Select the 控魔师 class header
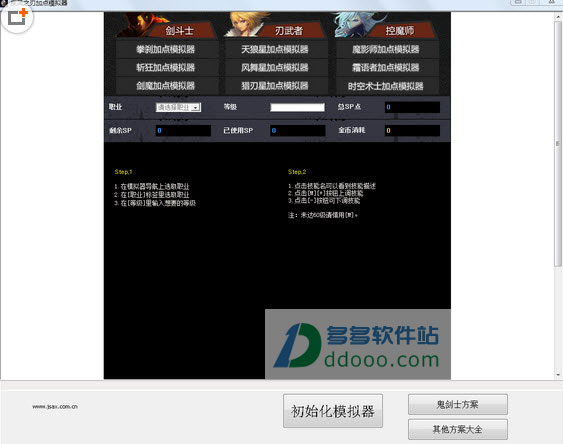 pos(400,31)
